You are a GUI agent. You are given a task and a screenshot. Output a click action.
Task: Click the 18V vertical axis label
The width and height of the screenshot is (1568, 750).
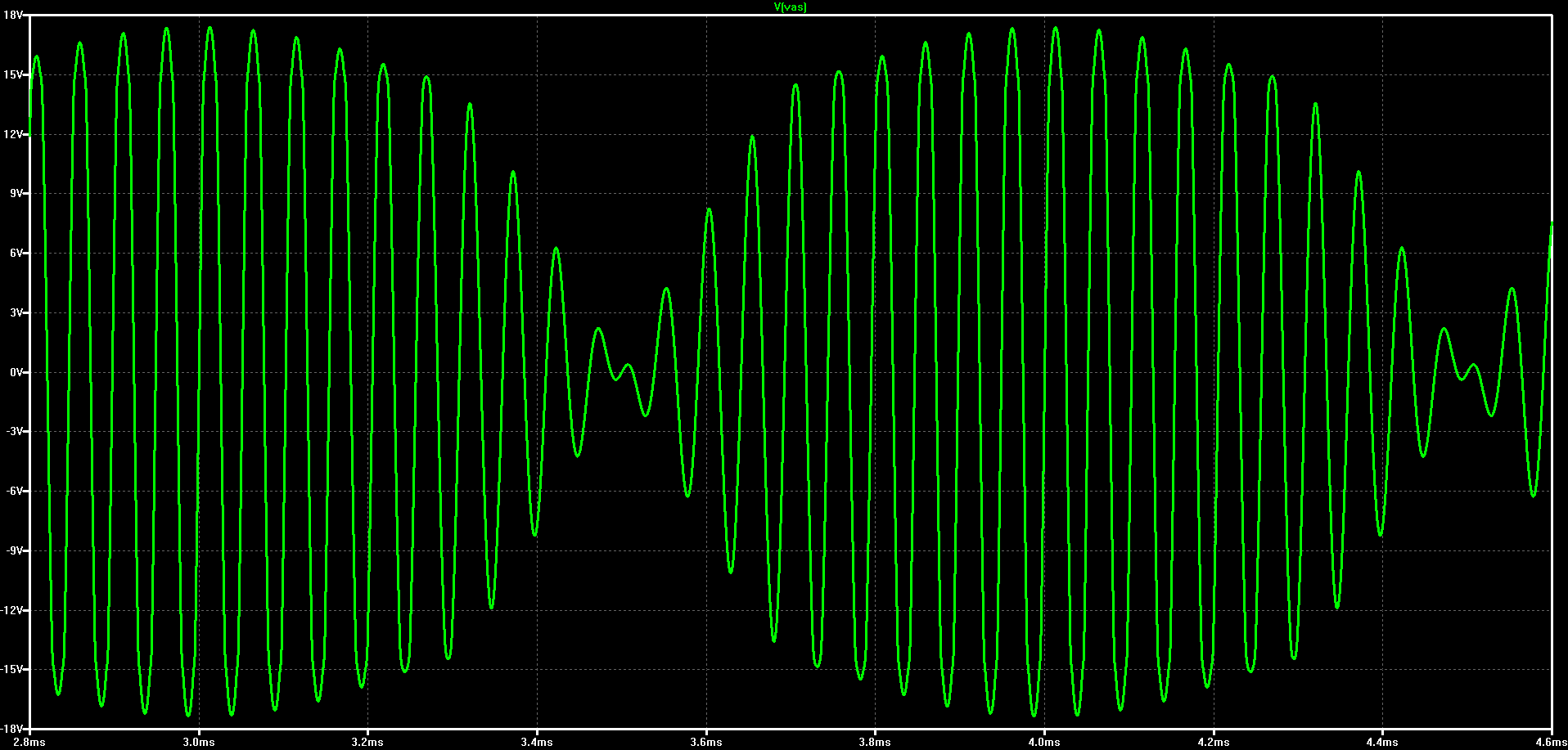coord(13,16)
